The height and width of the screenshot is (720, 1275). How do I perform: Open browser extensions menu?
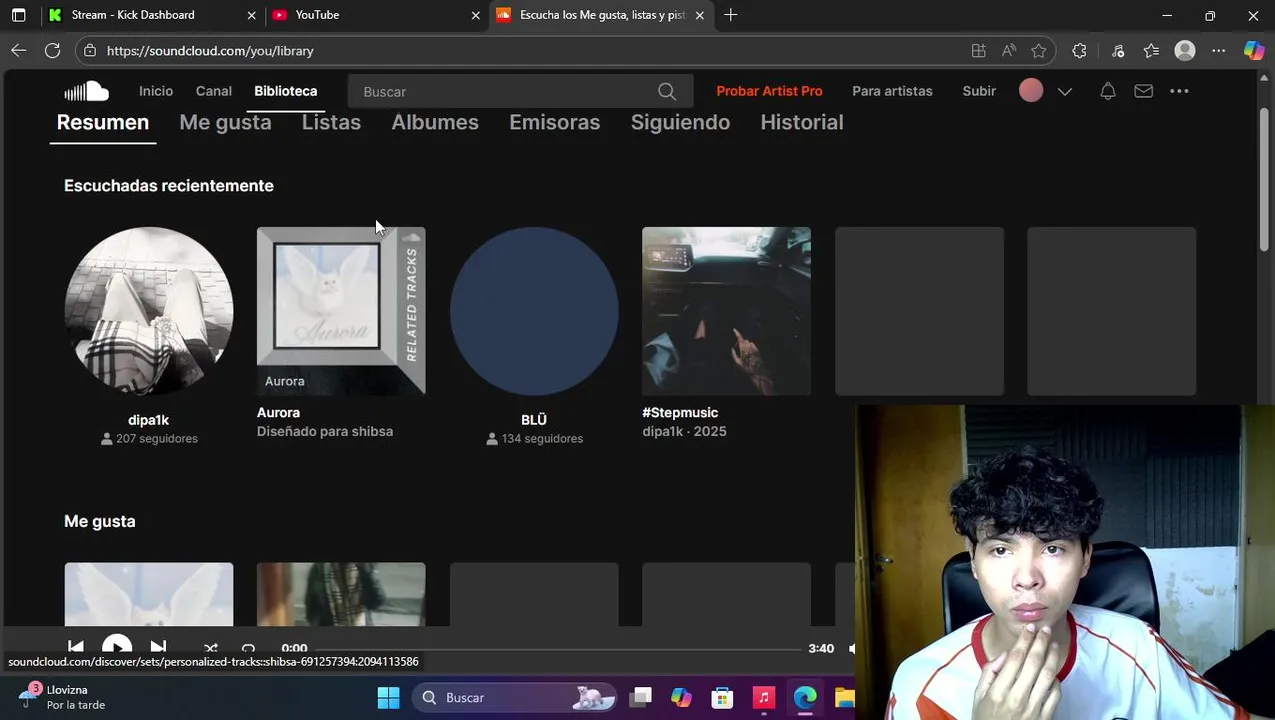[x=1079, y=50]
